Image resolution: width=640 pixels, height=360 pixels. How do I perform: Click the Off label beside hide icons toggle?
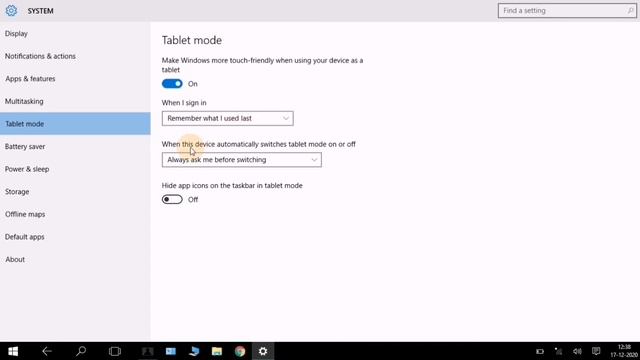click(193, 200)
